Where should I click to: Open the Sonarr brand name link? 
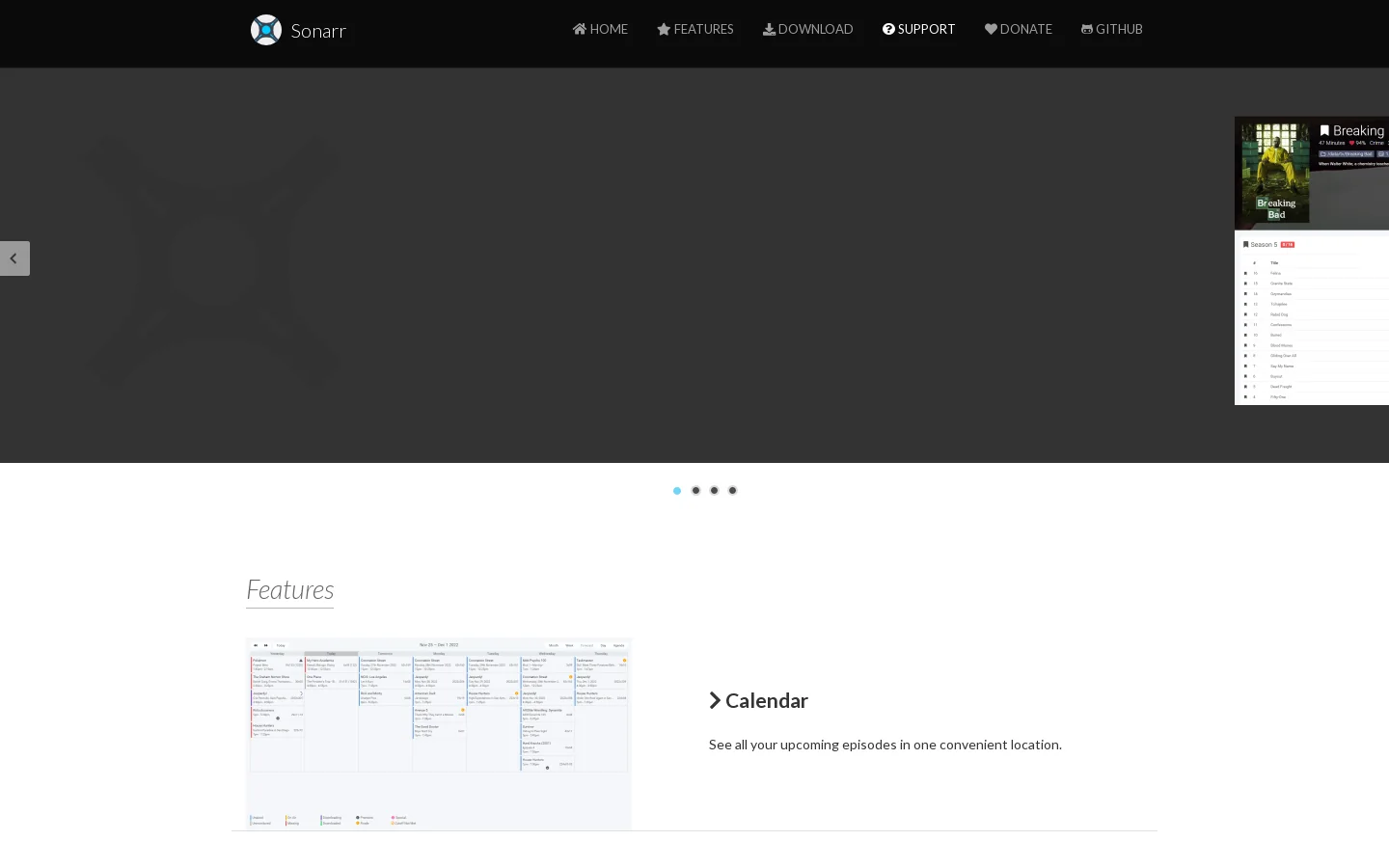[318, 31]
